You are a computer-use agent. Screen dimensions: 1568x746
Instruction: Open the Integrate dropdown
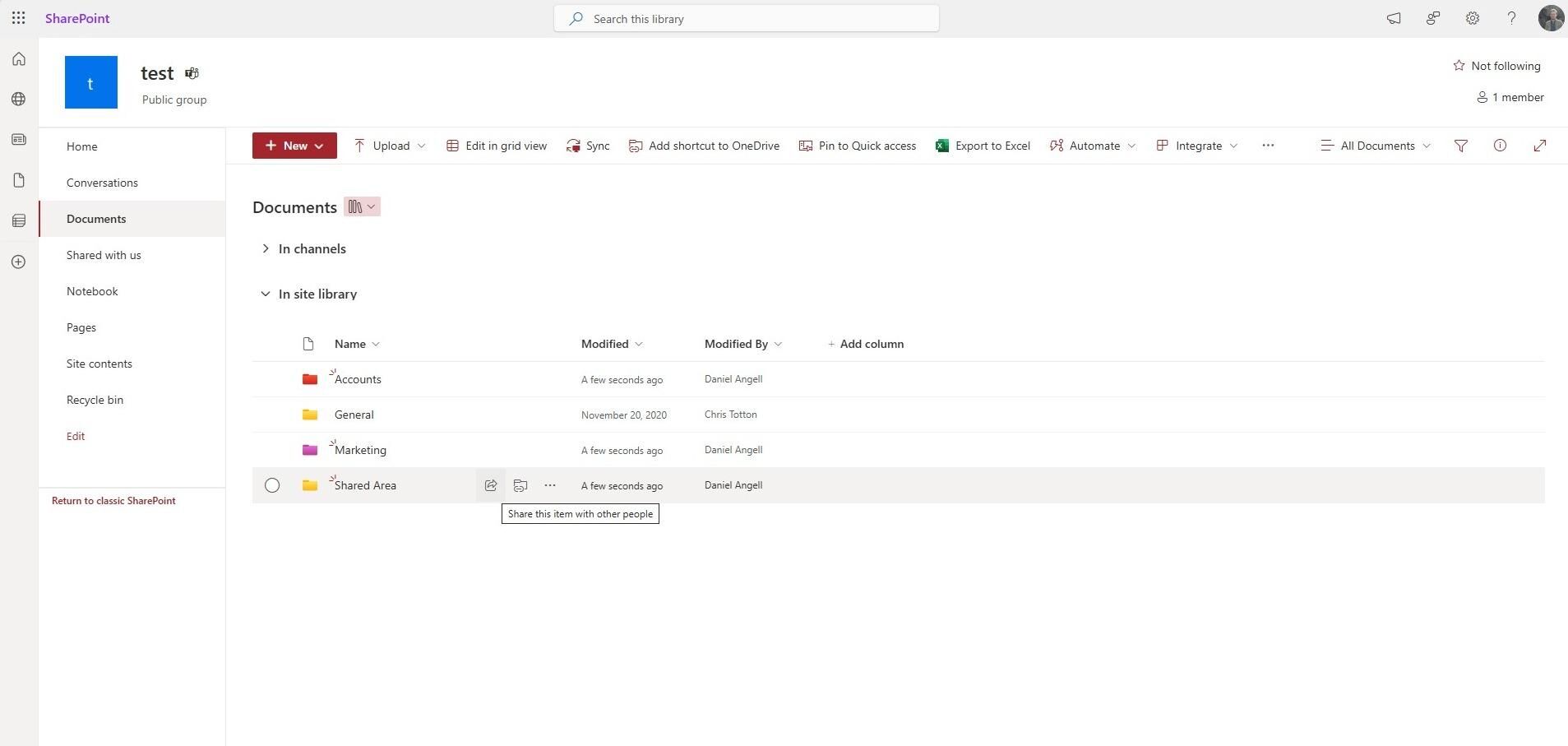1196,146
